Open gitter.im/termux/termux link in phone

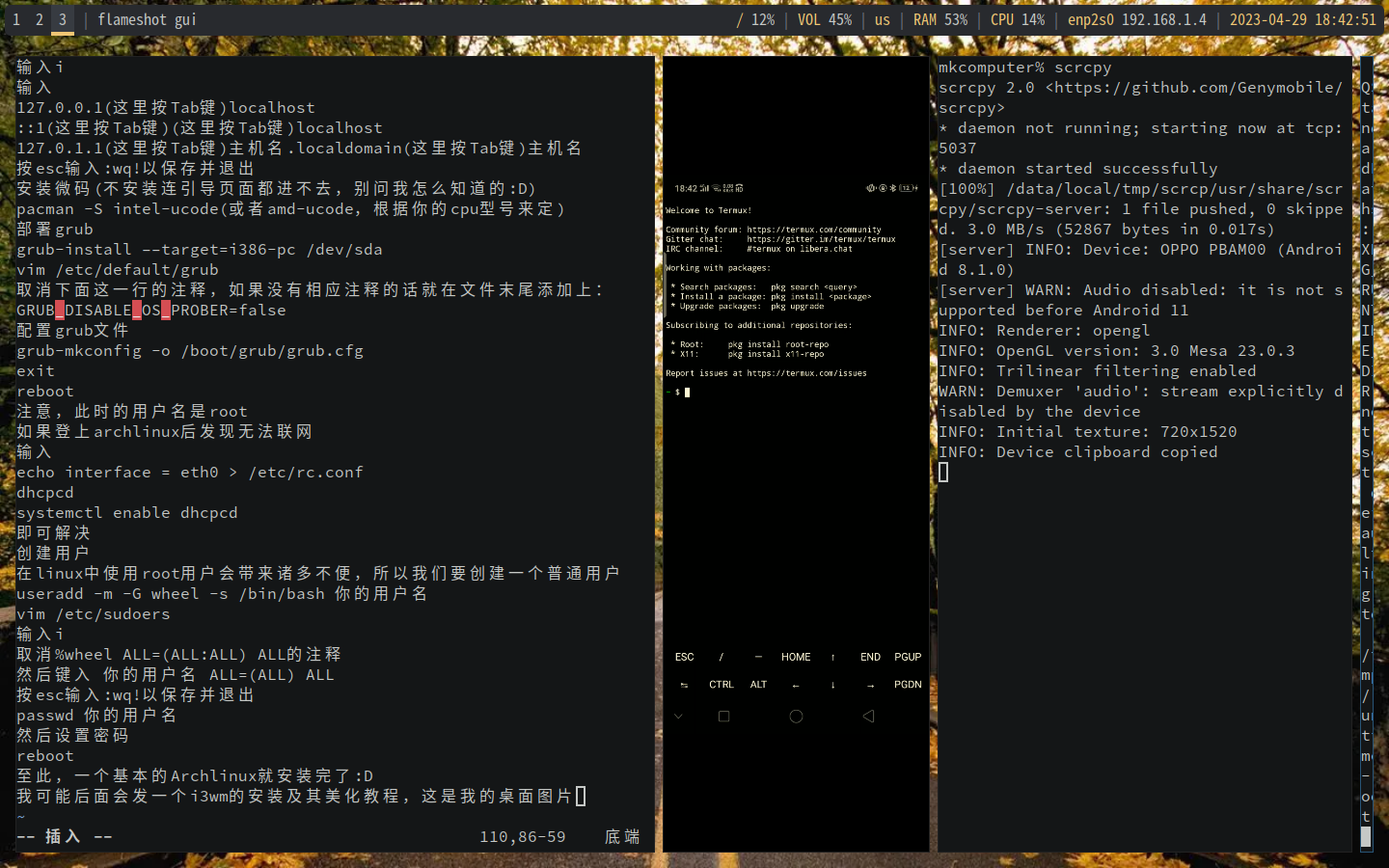tap(821, 239)
